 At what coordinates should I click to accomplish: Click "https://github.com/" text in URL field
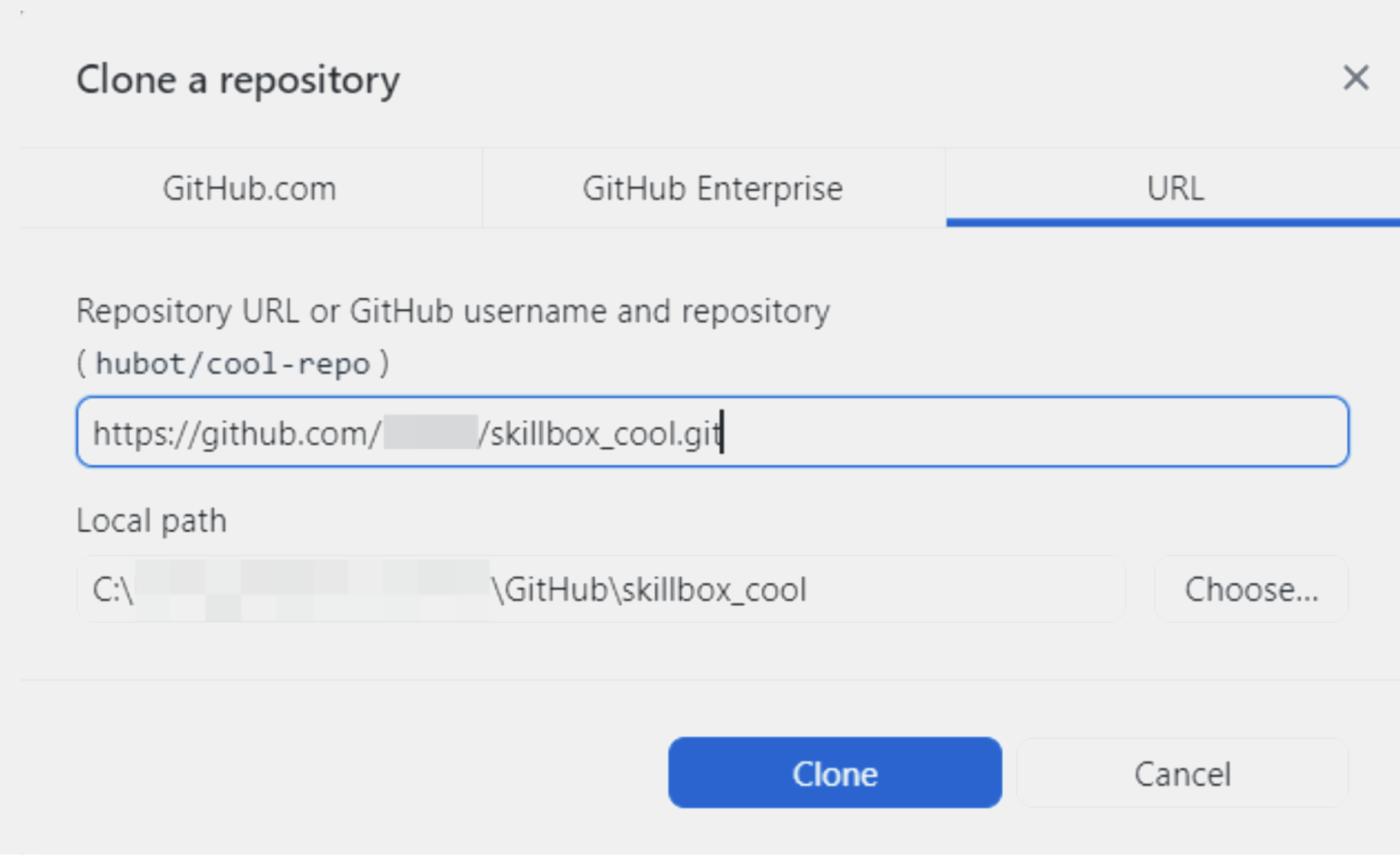pos(236,434)
